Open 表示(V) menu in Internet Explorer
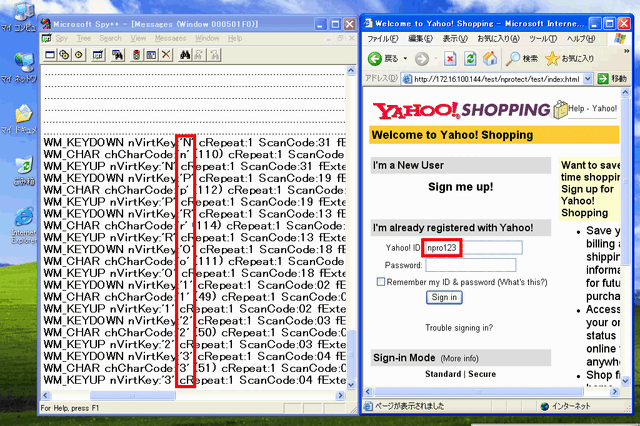 [x=455, y=39]
